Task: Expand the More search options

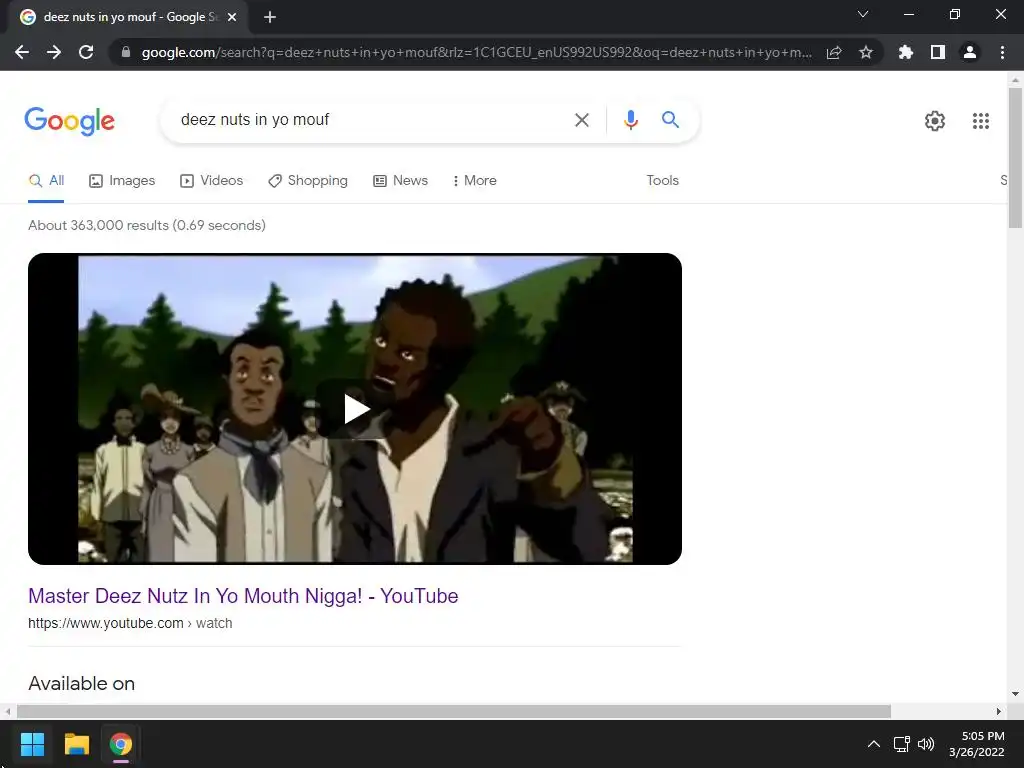Action: 475,181
